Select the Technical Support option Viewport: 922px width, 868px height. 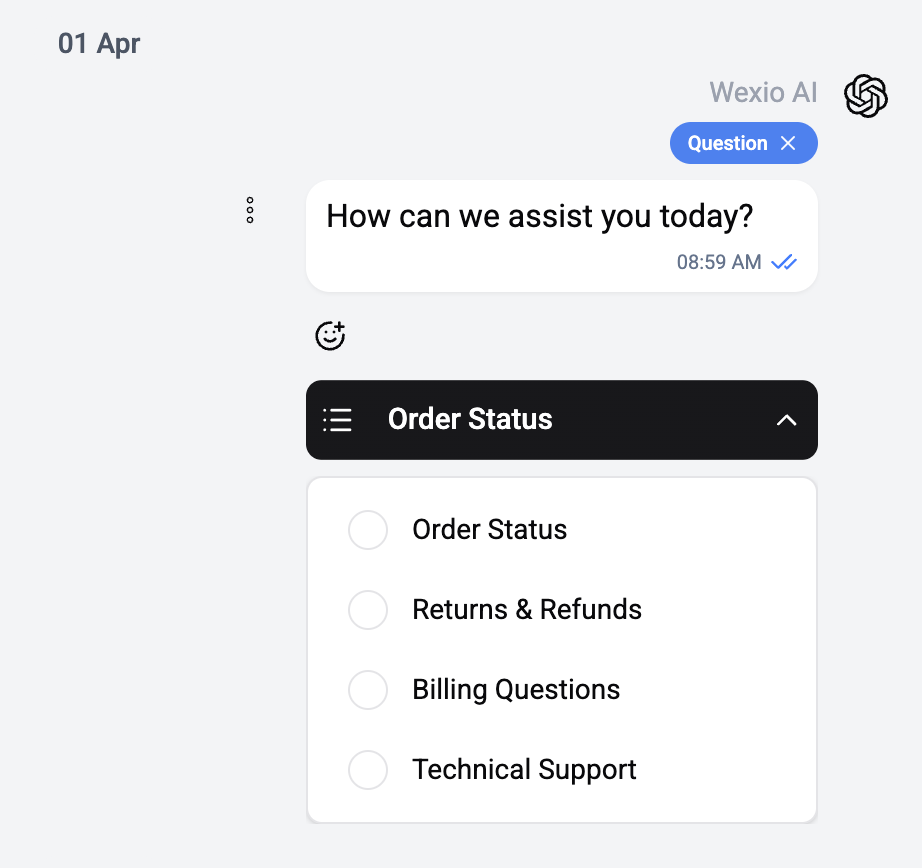368,770
